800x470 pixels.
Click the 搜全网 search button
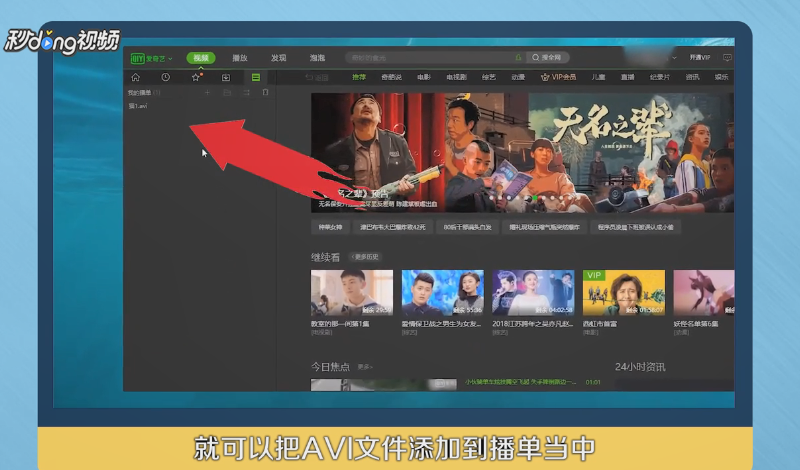(547, 58)
